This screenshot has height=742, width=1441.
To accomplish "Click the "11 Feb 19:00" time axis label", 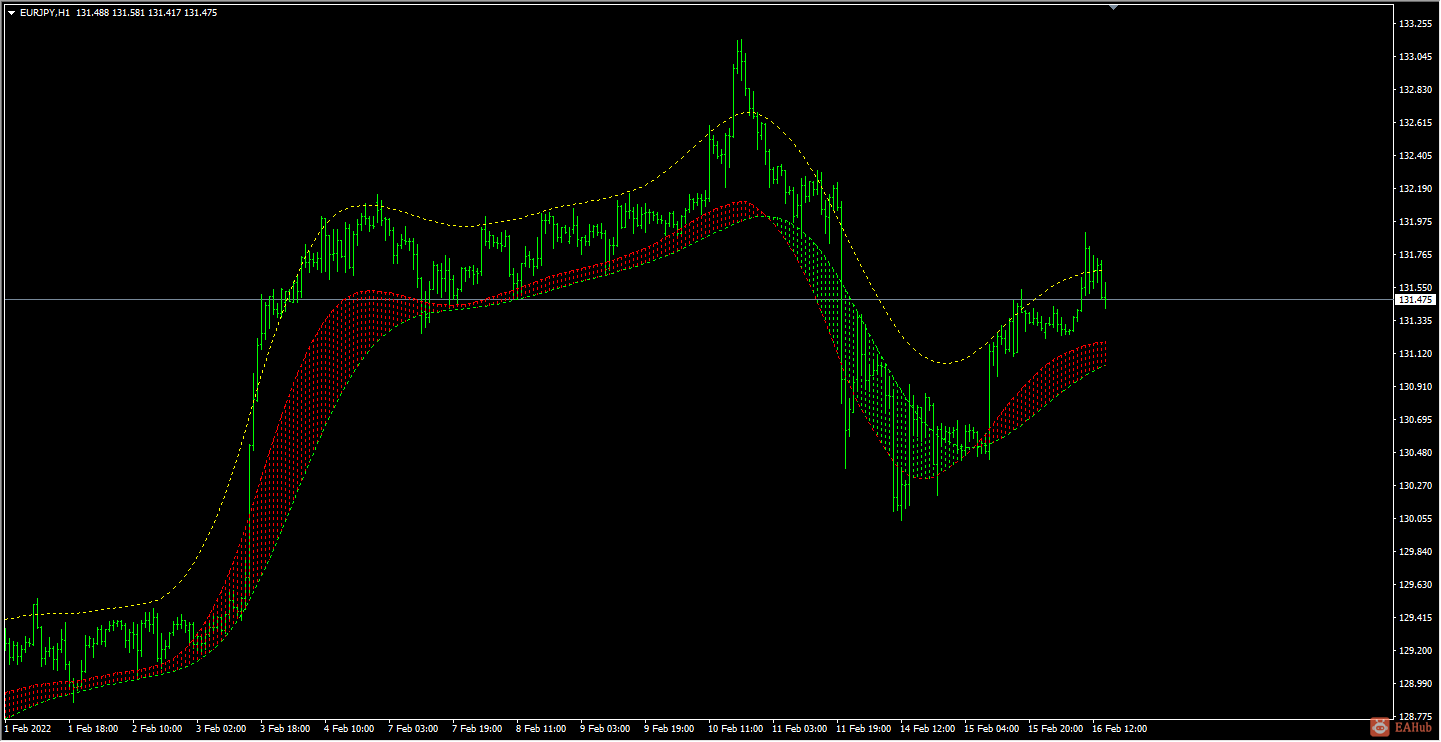I will click(863, 729).
